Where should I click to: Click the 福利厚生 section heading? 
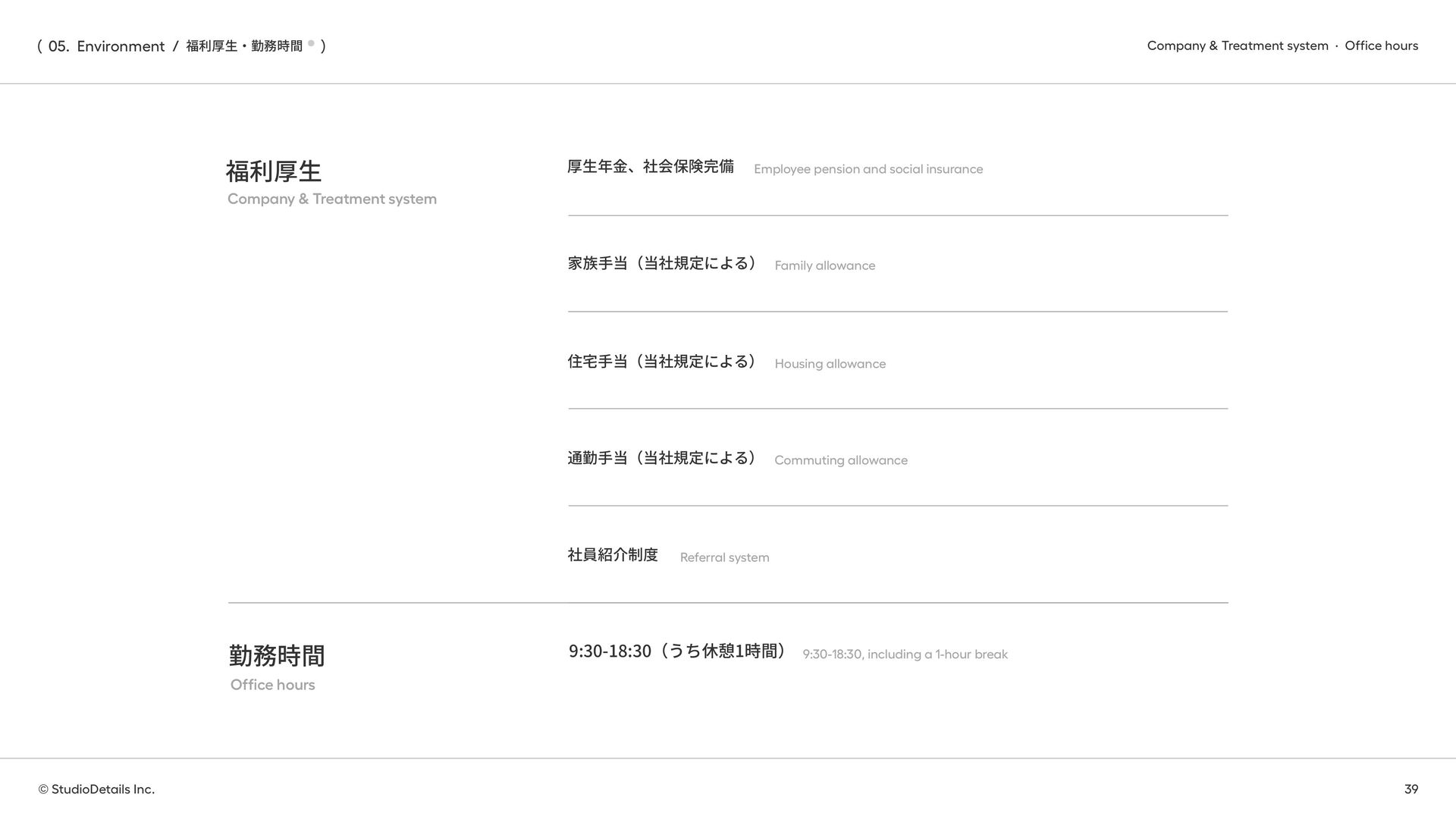coord(274,171)
